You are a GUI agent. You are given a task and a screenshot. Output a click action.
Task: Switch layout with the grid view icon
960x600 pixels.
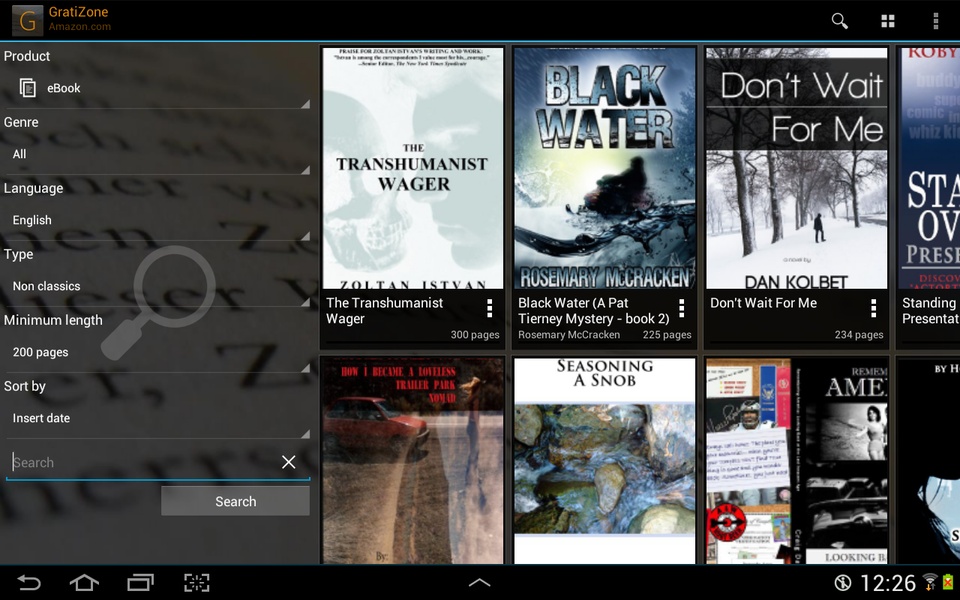(888, 21)
